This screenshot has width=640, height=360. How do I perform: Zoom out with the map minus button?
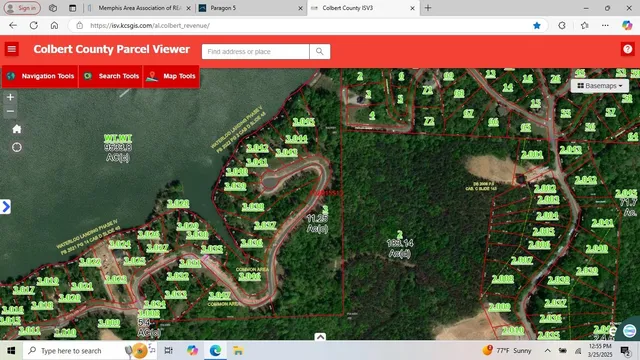[x=10, y=111]
